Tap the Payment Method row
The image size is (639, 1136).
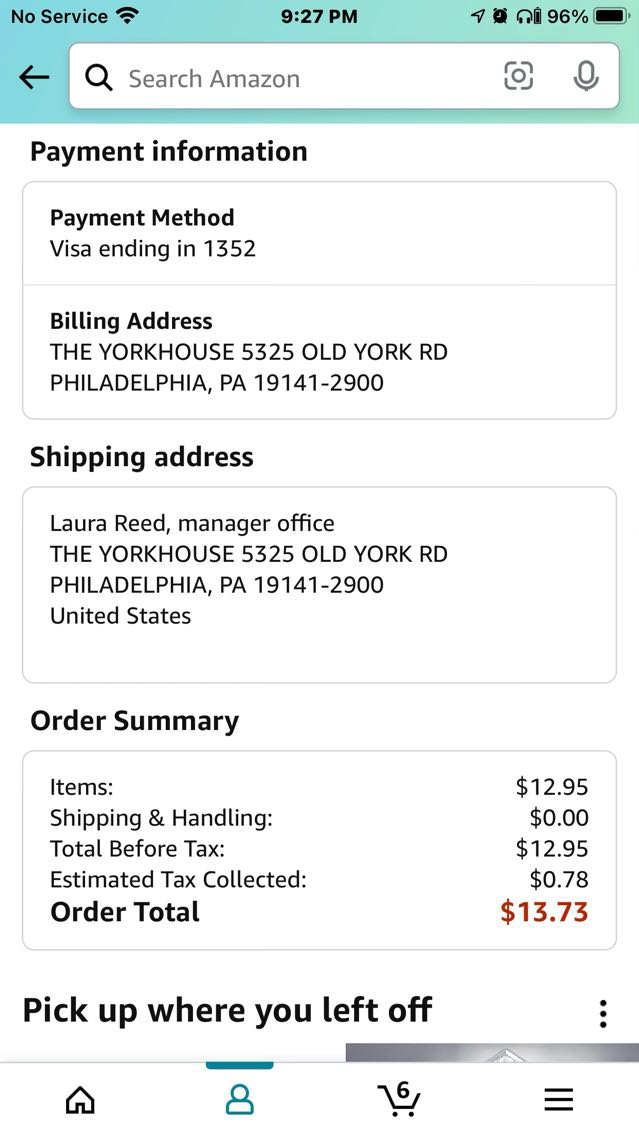319,233
